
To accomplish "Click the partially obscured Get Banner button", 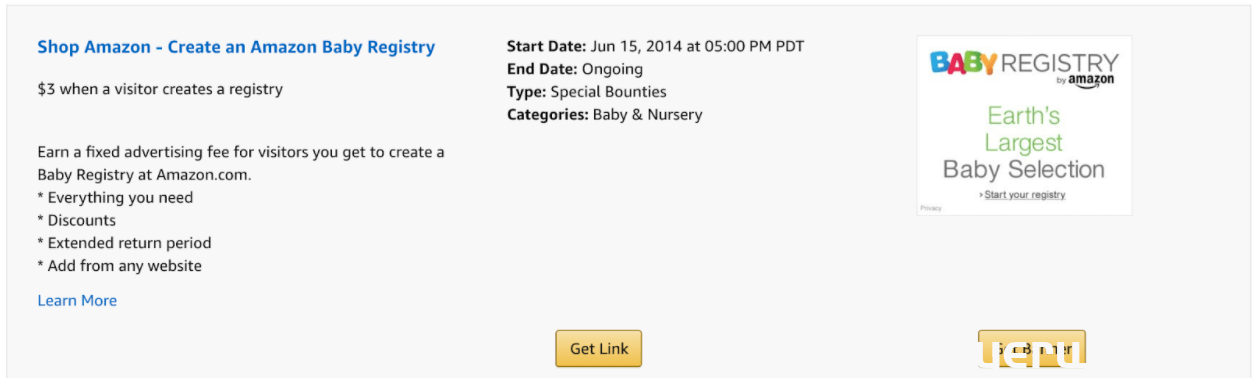I will click(1032, 349).
